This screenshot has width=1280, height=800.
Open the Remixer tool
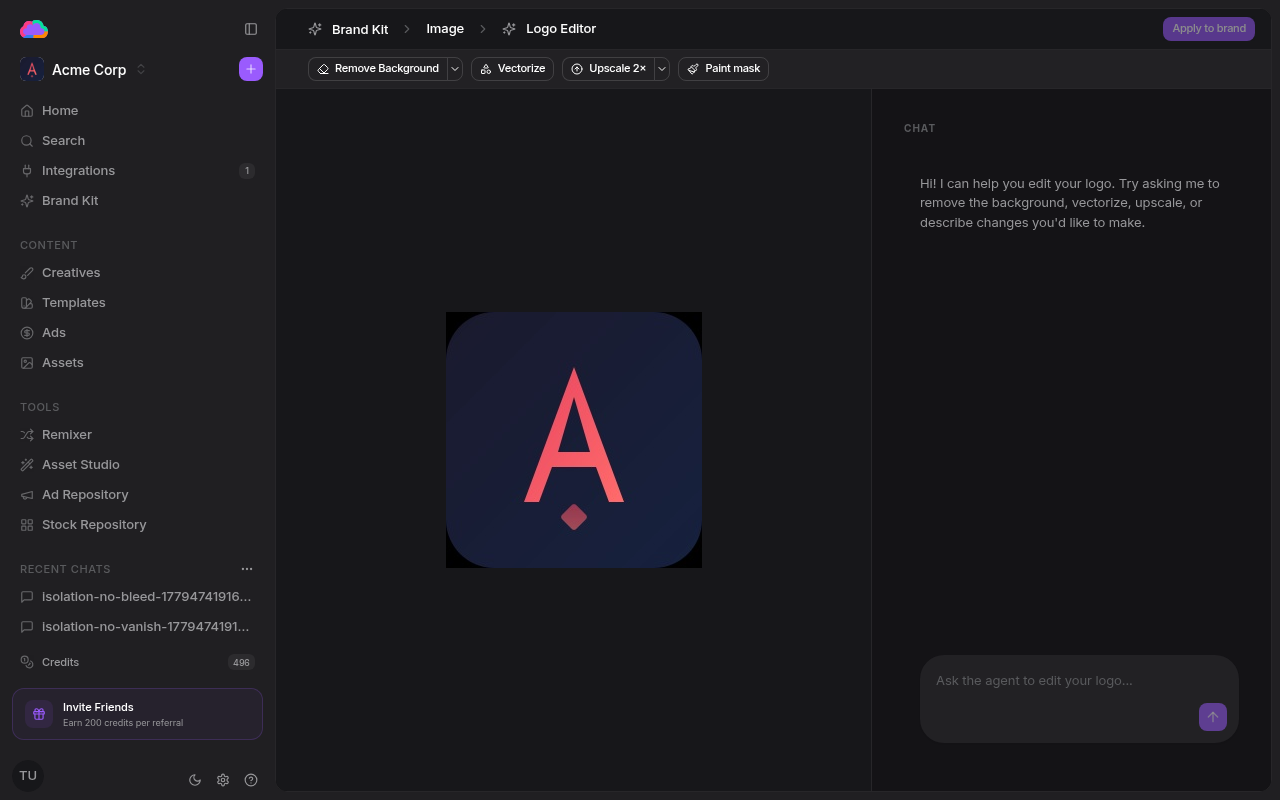[x=137, y=434]
